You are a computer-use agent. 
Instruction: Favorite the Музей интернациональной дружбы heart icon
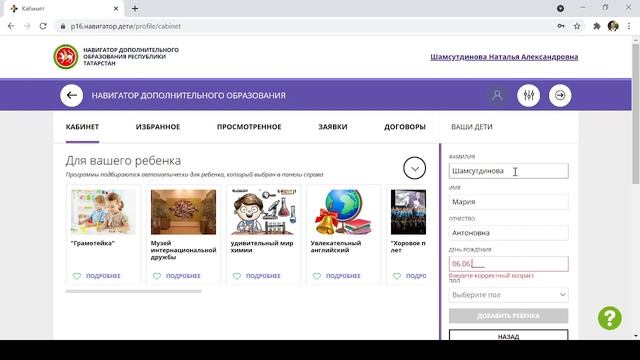point(157,276)
